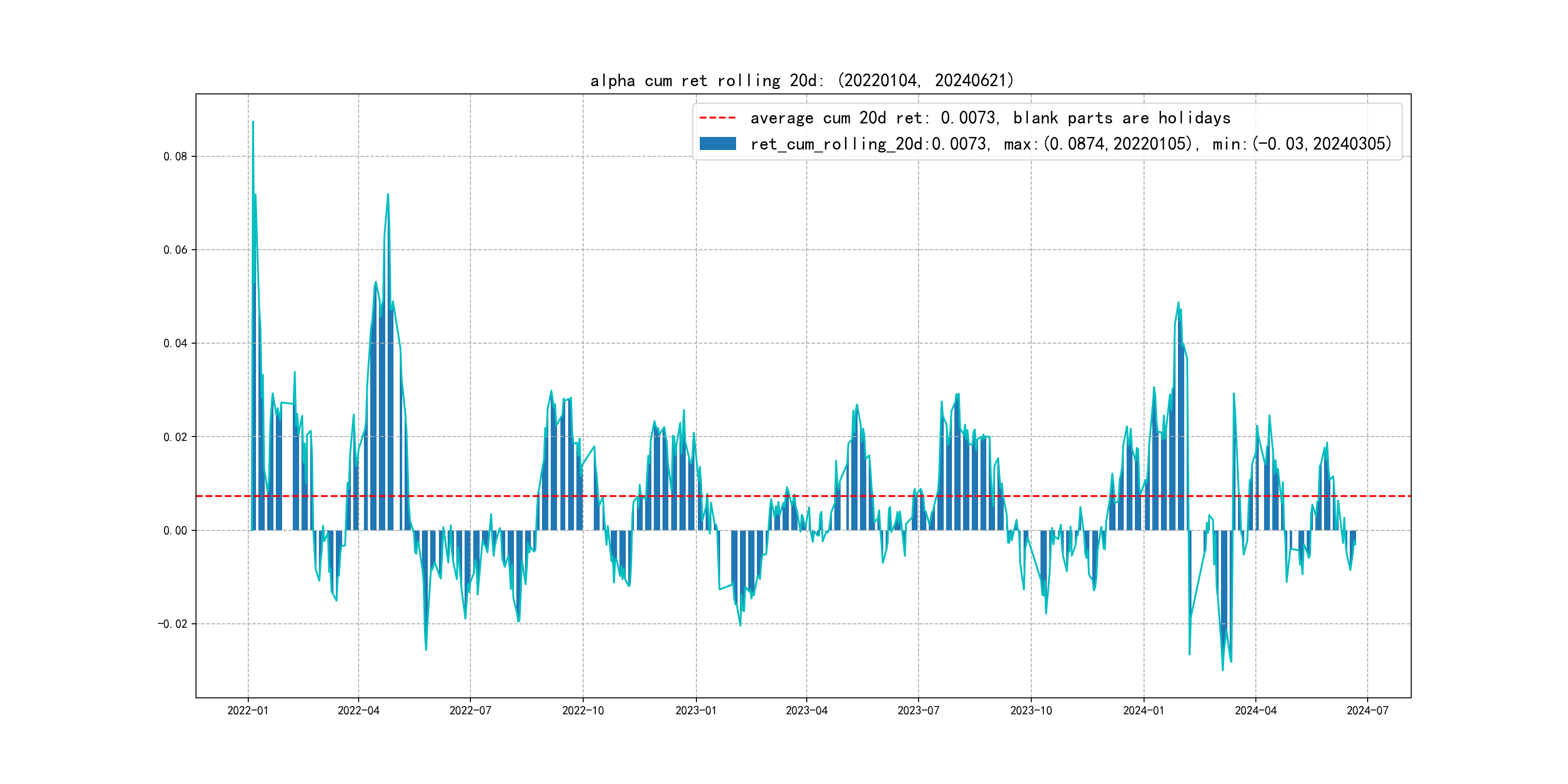Click the chart title text

click(802, 80)
